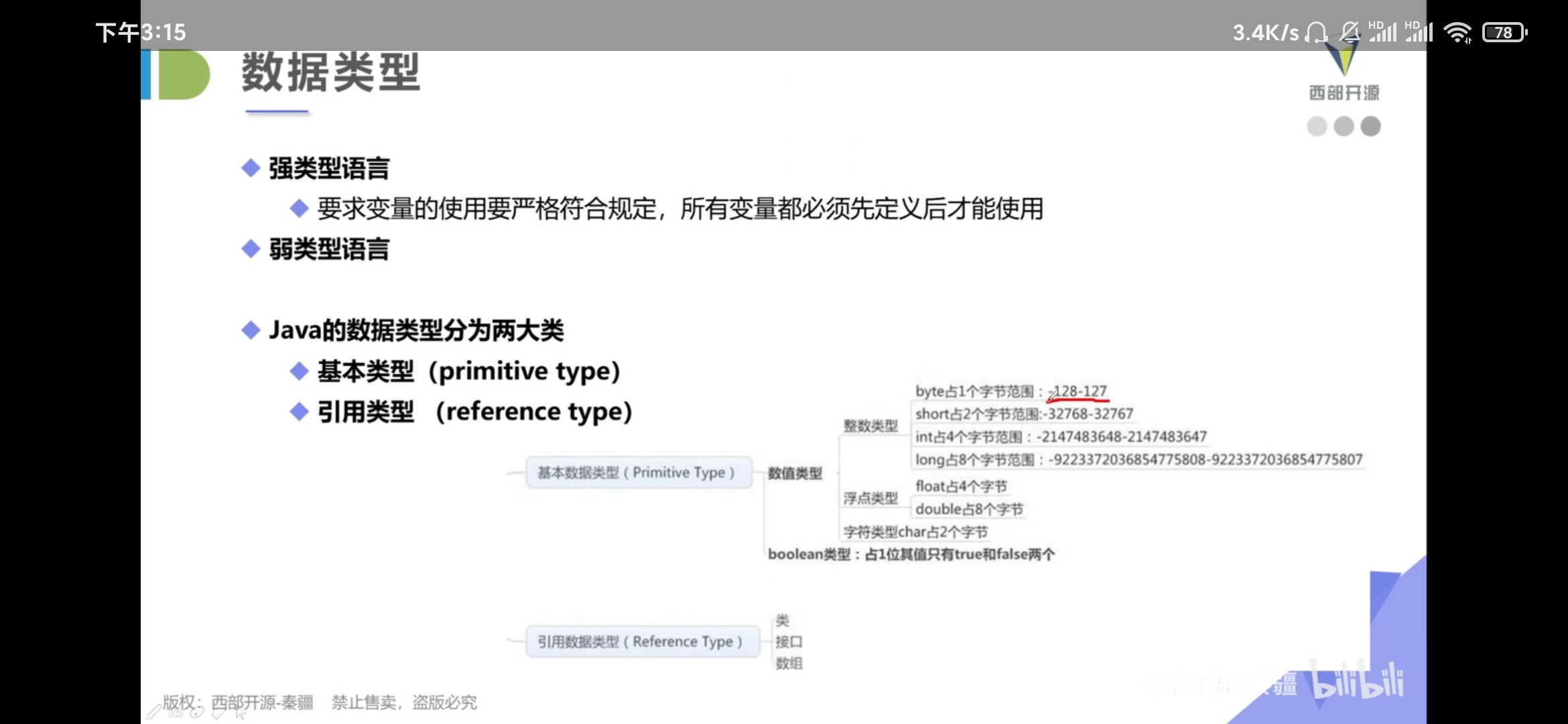Tap the muted bell notification icon
This screenshot has width=1568, height=724.
click(x=1350, y=32)
